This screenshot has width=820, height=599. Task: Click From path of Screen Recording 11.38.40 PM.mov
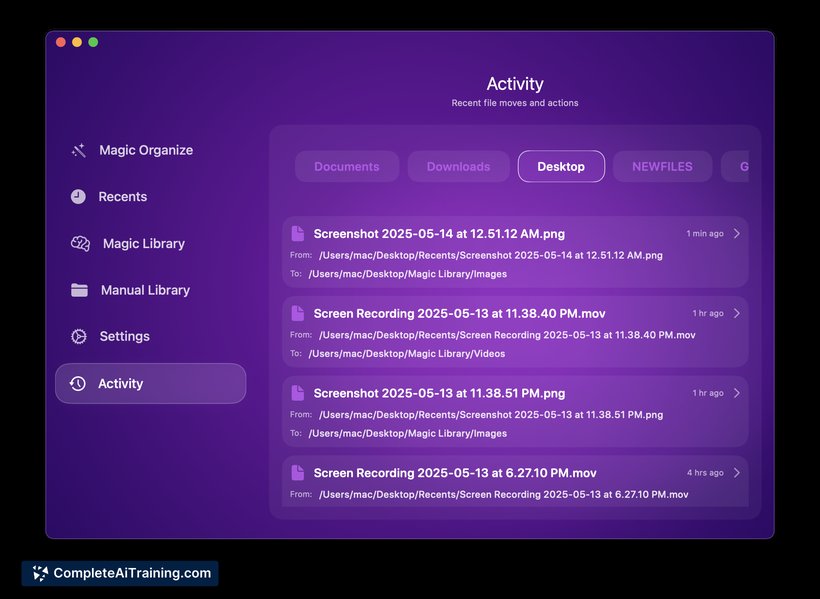tap(507, 335)
